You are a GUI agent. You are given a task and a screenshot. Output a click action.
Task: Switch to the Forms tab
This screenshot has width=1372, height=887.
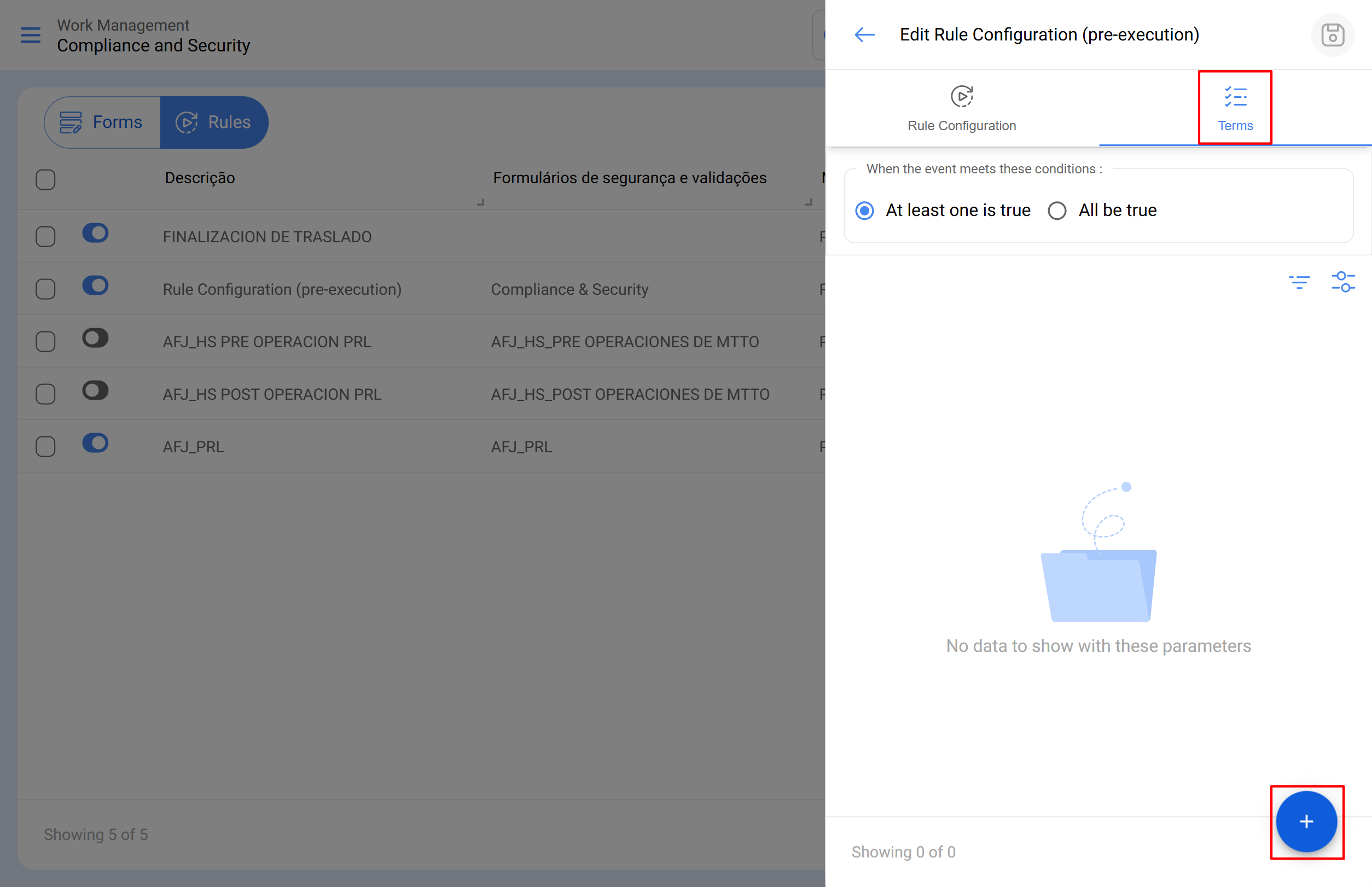click(102, 122)
